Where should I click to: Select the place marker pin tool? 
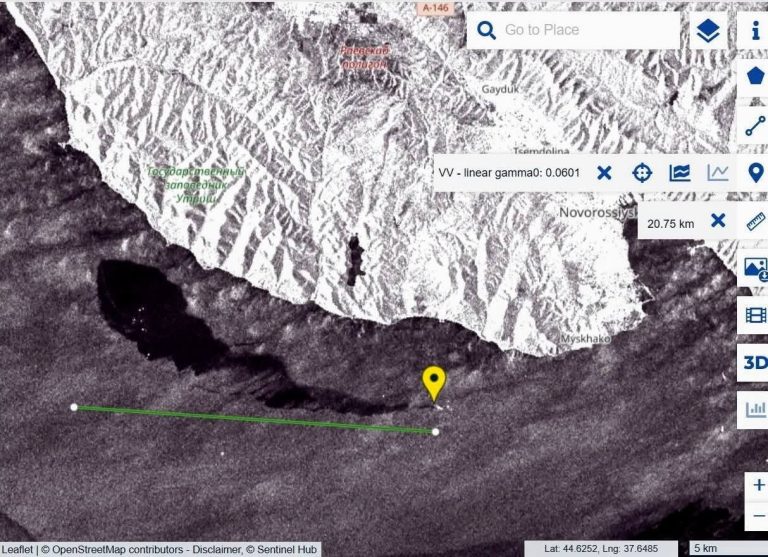point(756,172)
